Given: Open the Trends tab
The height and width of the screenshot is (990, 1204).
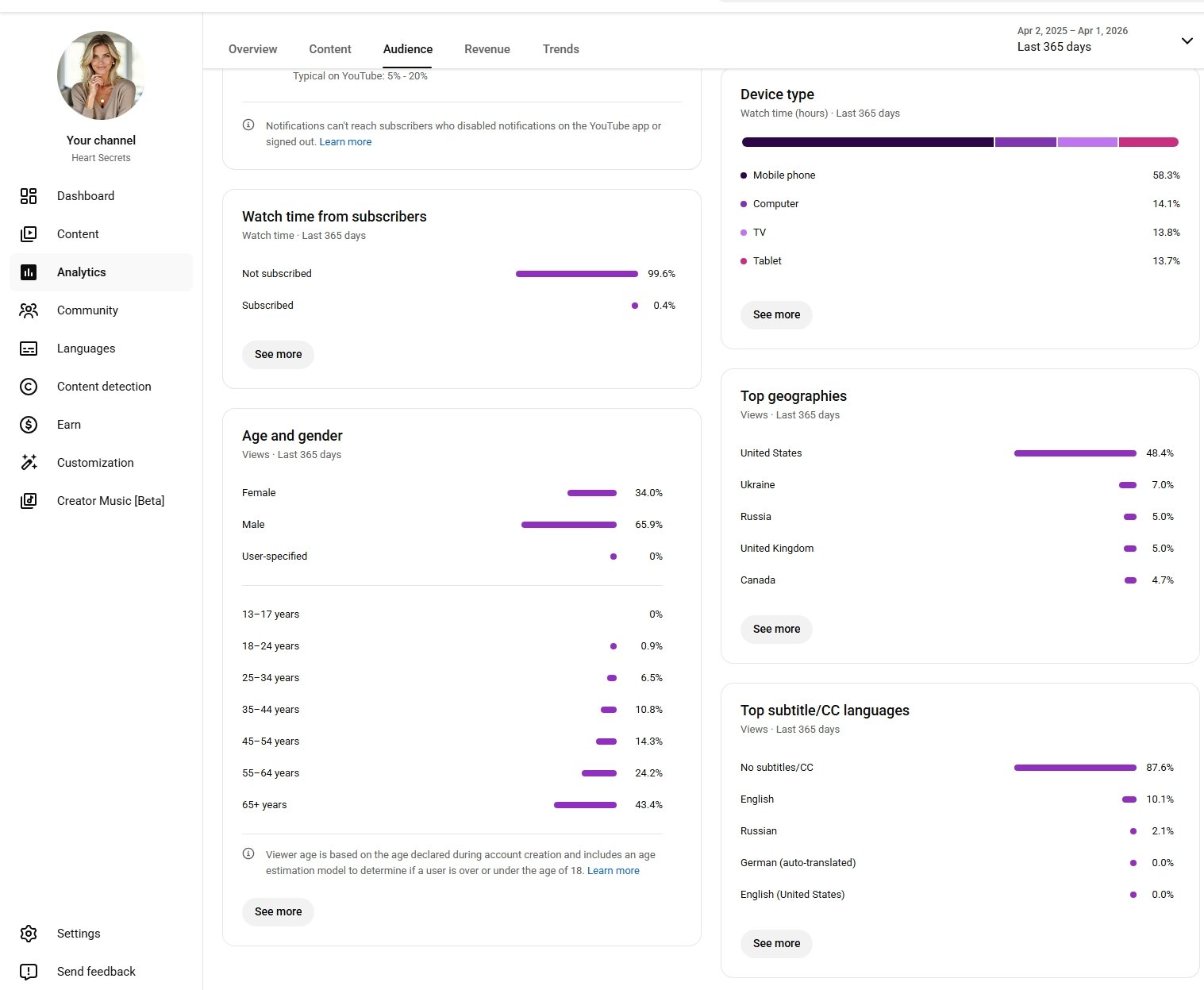Looking at the screenshot, I should tap(560, 49).
